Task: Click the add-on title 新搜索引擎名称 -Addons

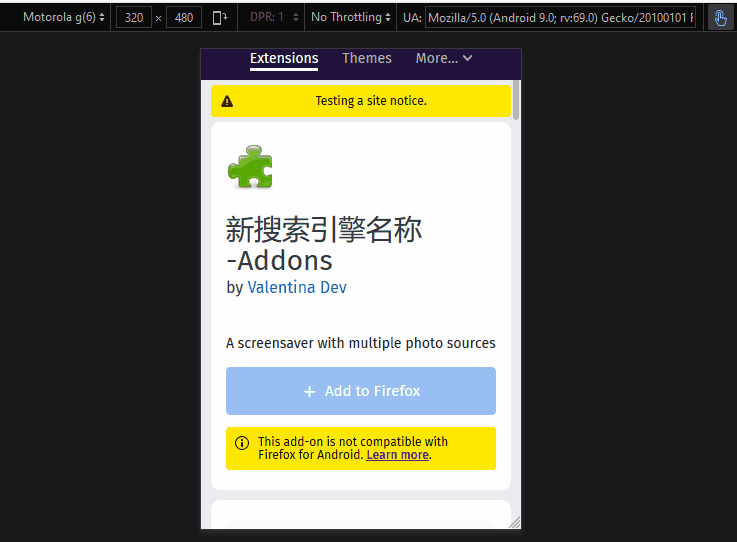Action: click(x=324, y=244)
